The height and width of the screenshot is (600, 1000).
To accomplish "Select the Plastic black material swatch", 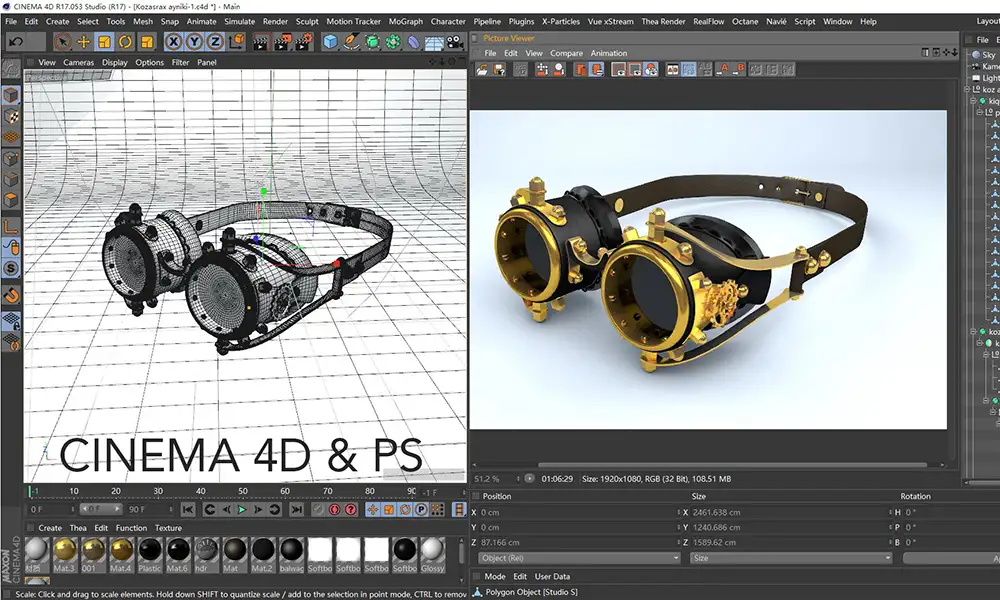I will click(150, 555).
